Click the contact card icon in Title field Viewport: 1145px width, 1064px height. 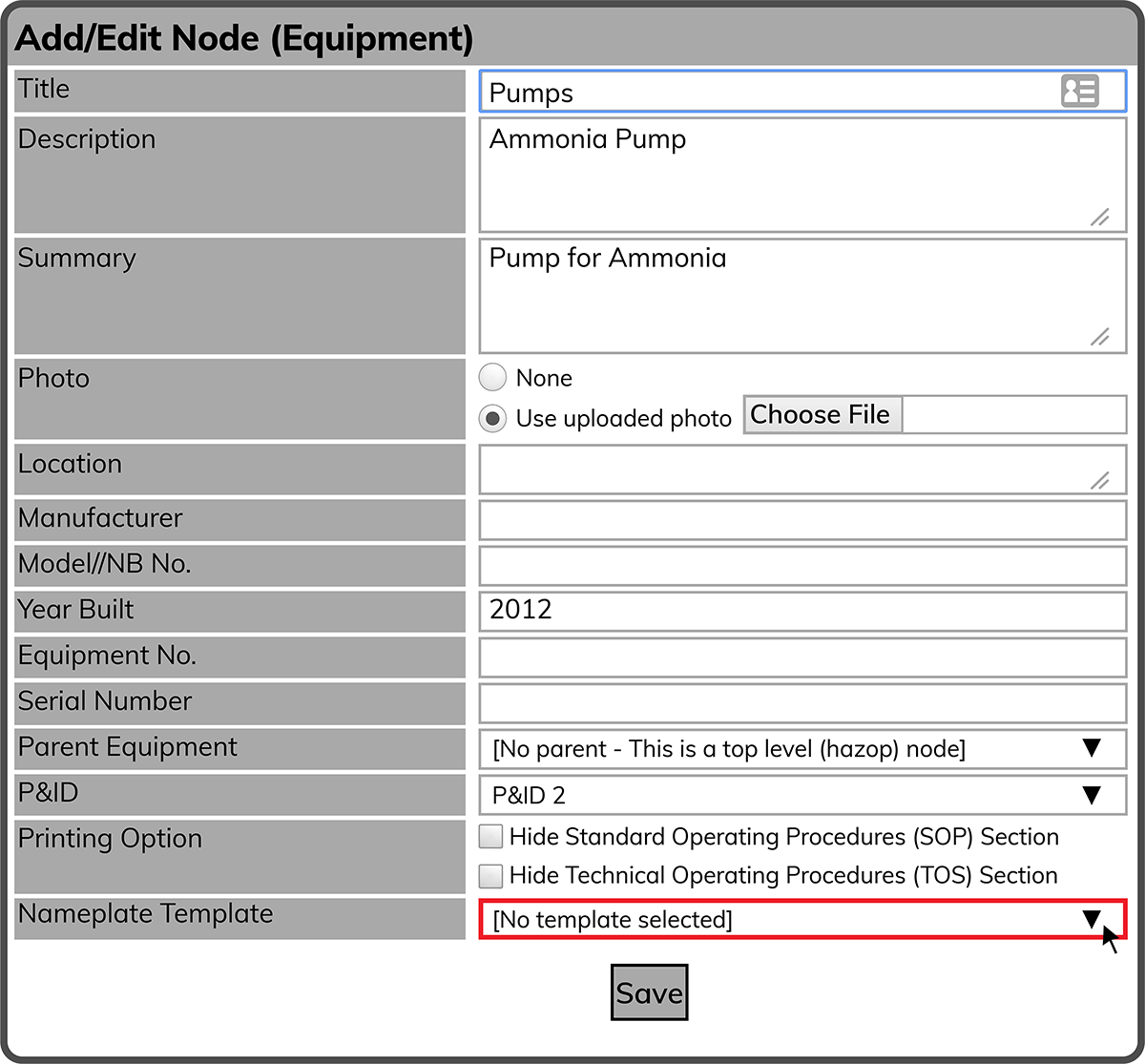coord(1079,92)
